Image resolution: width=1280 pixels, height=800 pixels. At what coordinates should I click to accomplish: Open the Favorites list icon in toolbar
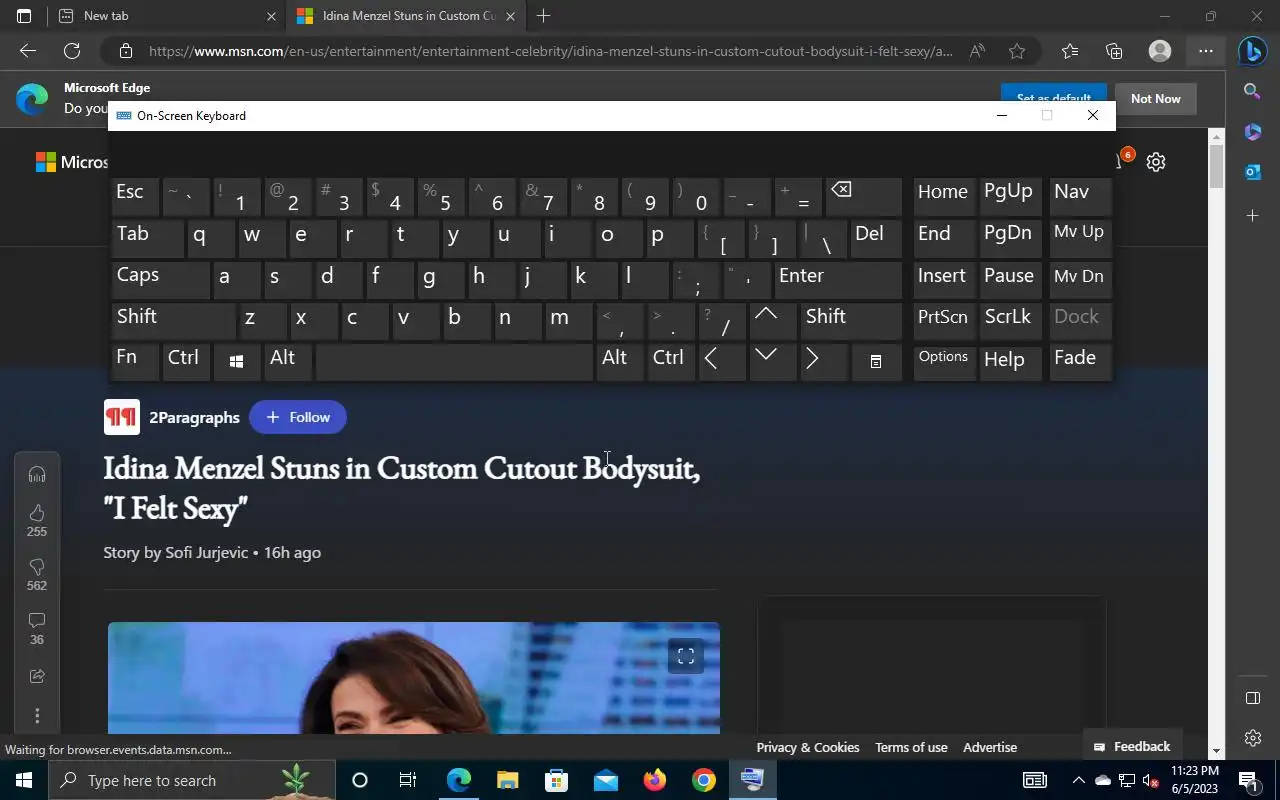(1069, 51)
